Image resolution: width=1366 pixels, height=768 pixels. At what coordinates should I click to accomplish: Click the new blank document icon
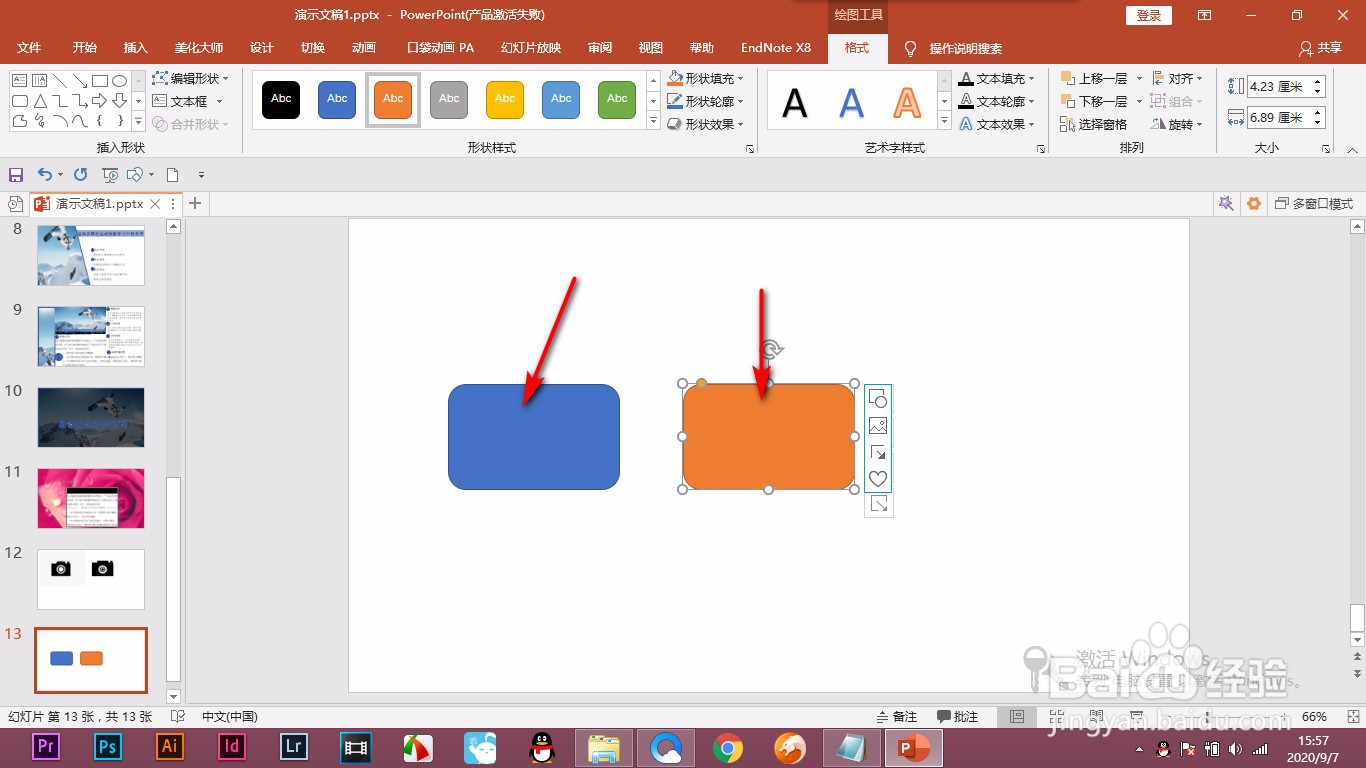[172, 174]
